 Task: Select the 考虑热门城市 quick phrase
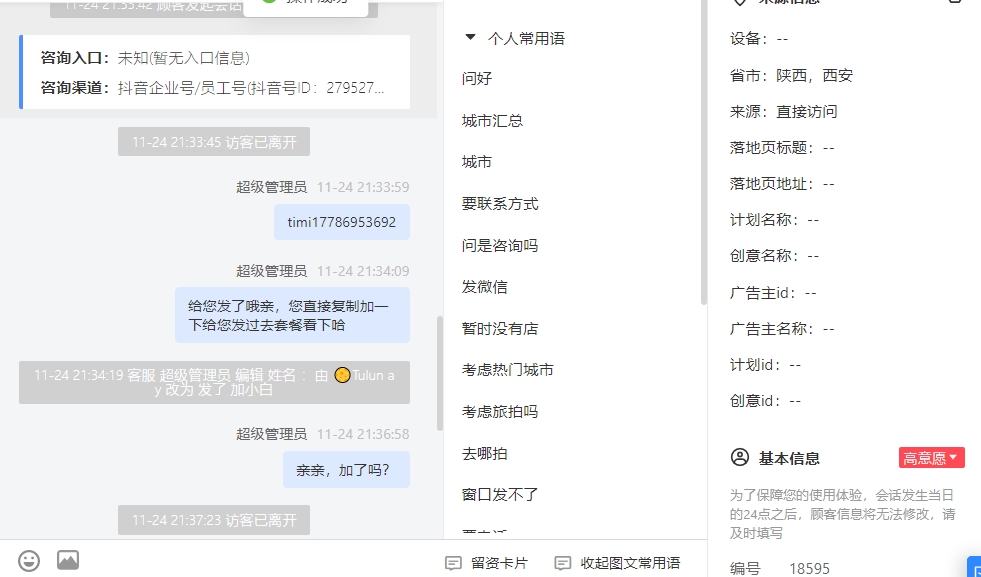507,370
